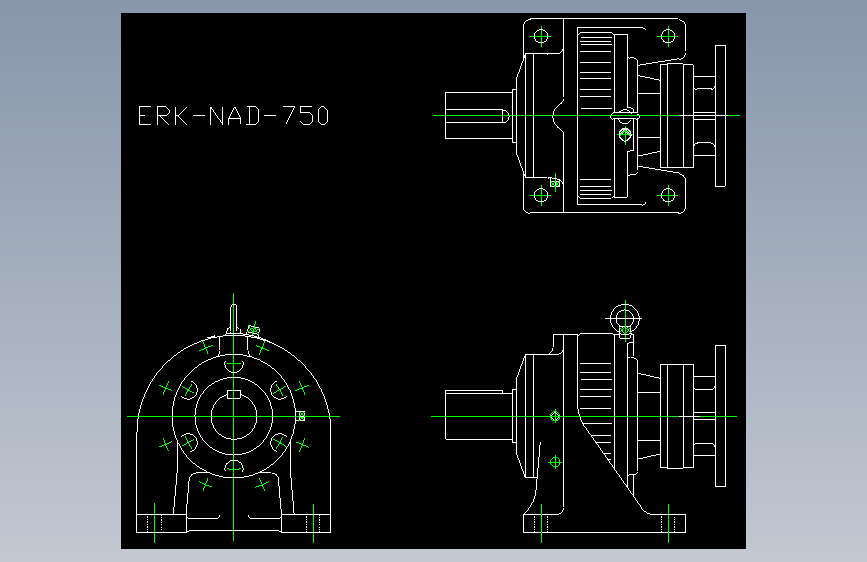Image resolution: width=867 pixels, height=562 pixels.
Task: Select the lifting eye bolt atop the front view
Action: pos(233,320)
